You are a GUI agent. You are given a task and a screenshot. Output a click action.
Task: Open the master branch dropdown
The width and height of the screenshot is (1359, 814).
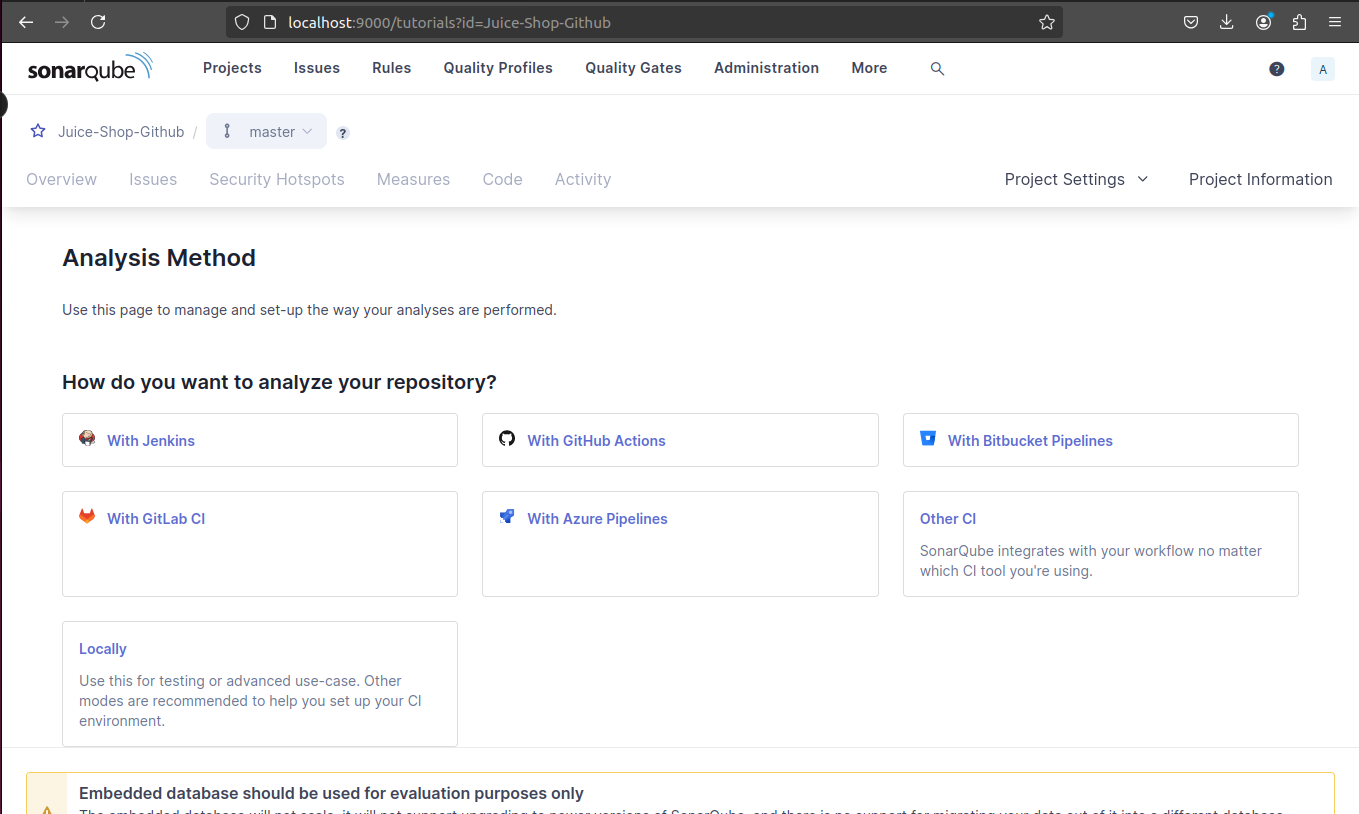pyautogui.click(x=266, y=131)
